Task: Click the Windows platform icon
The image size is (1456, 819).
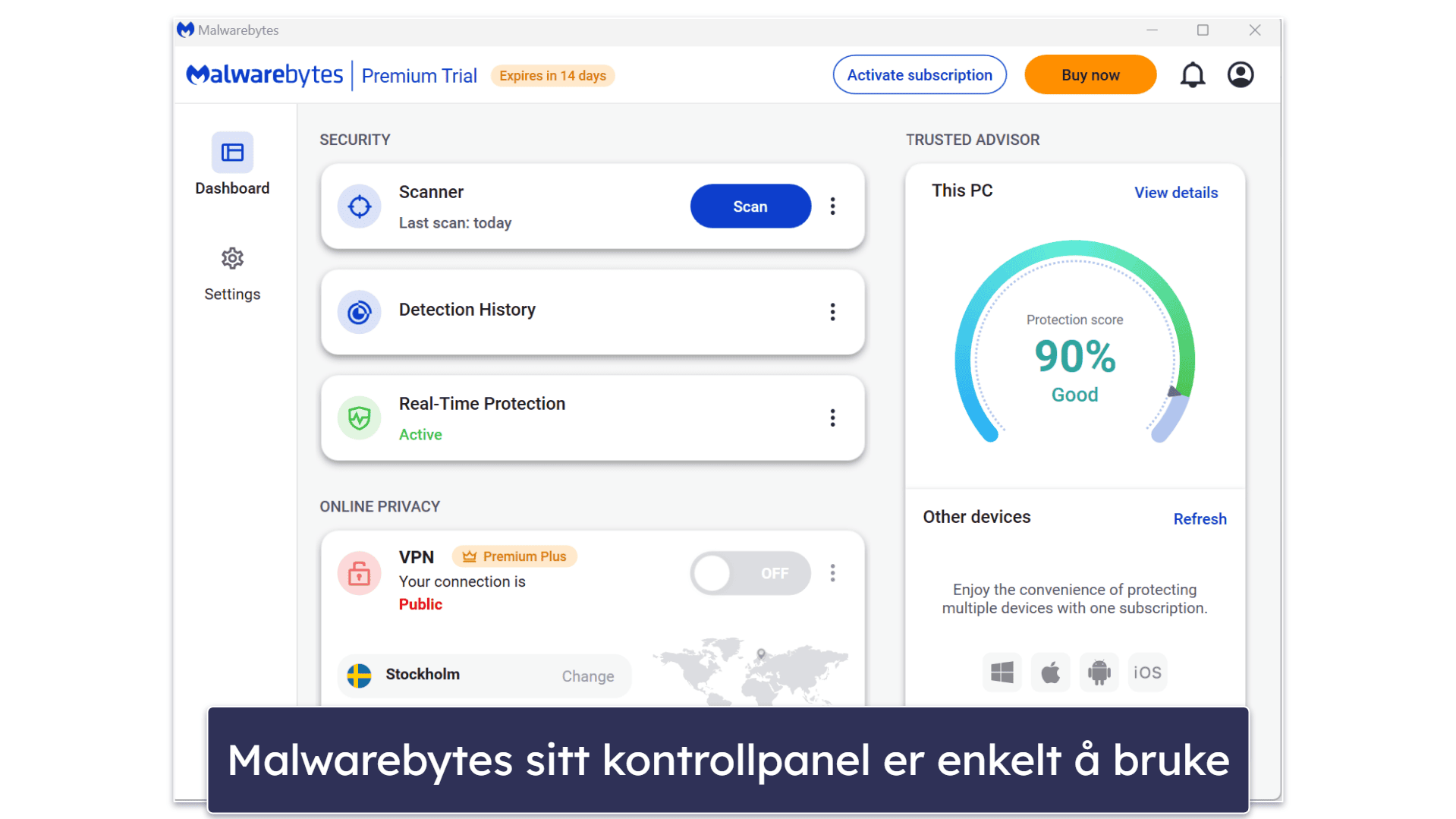Action: (x=1002, y=672)
